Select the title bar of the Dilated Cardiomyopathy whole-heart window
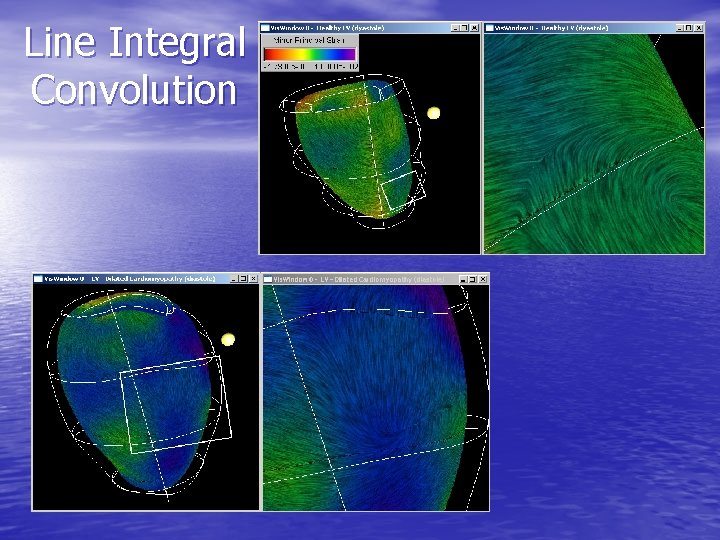The width and height of the screenshot is (720, 540). (146, 279)
